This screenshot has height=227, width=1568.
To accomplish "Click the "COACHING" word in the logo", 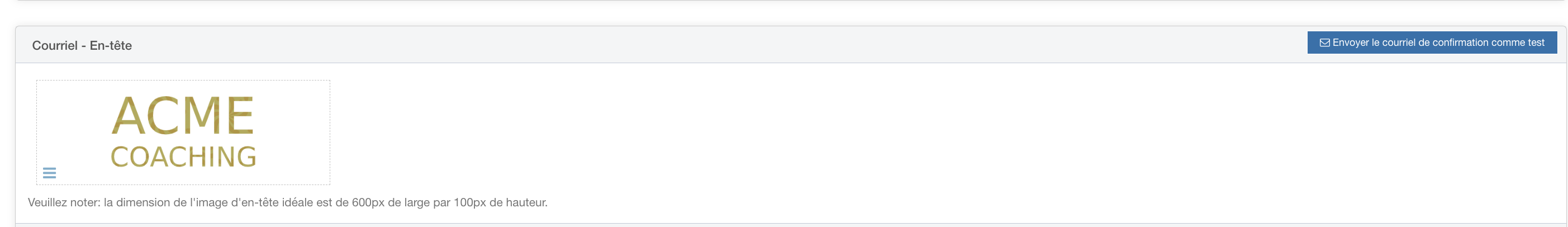I will [x=183, y=157].
